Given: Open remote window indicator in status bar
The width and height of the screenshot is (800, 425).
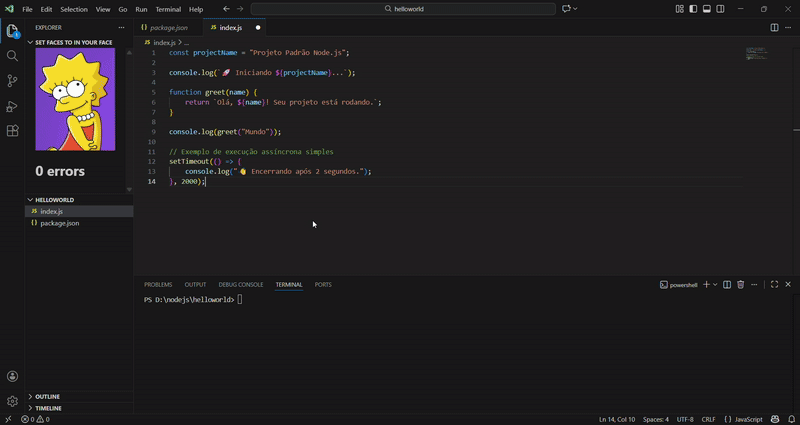Looking at the screenshot, I should 8,419.
